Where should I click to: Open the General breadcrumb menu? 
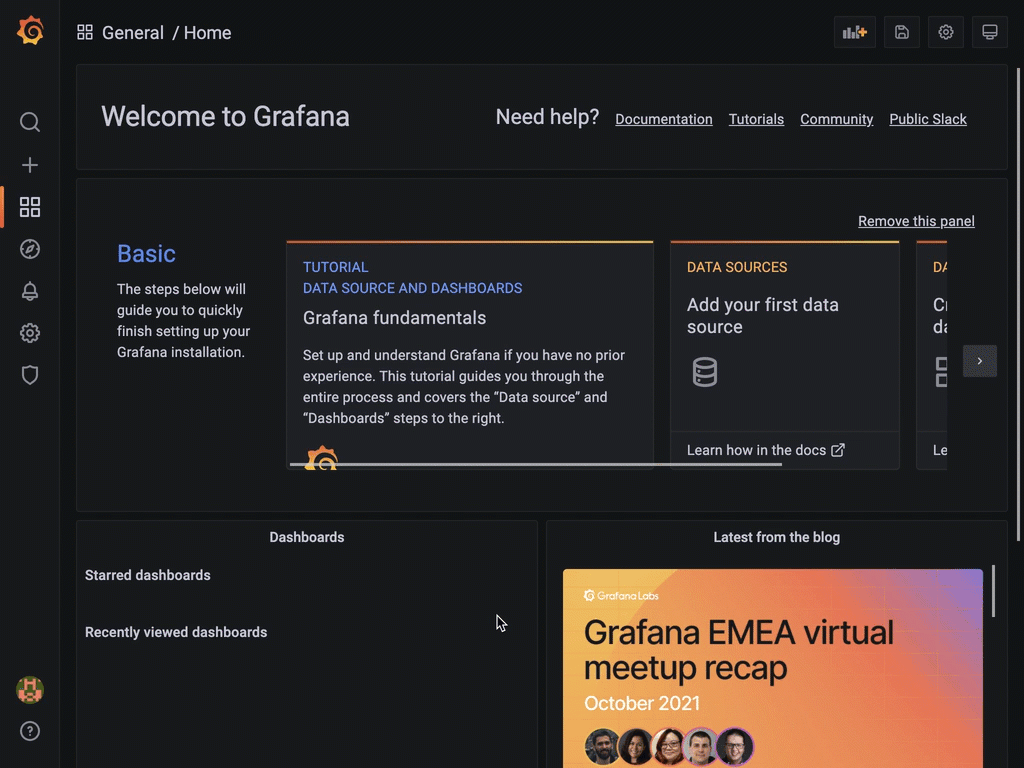[x=133, y=32]
